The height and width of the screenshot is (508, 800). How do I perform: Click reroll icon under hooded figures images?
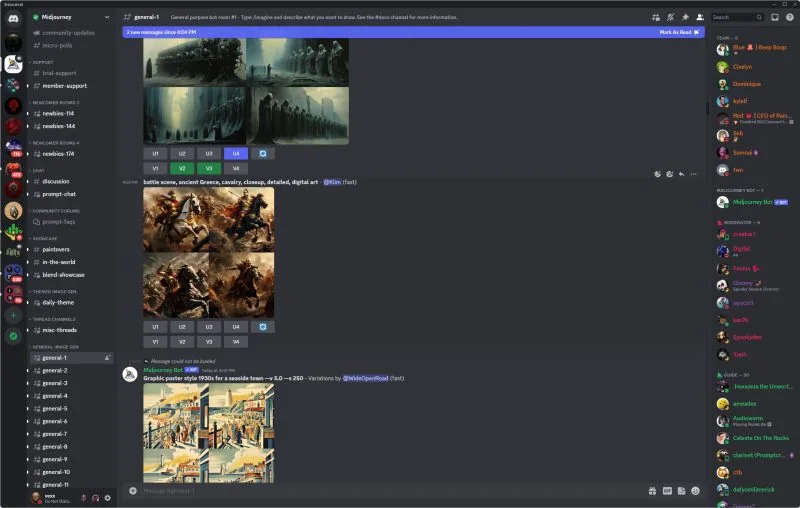coord(262,154)
